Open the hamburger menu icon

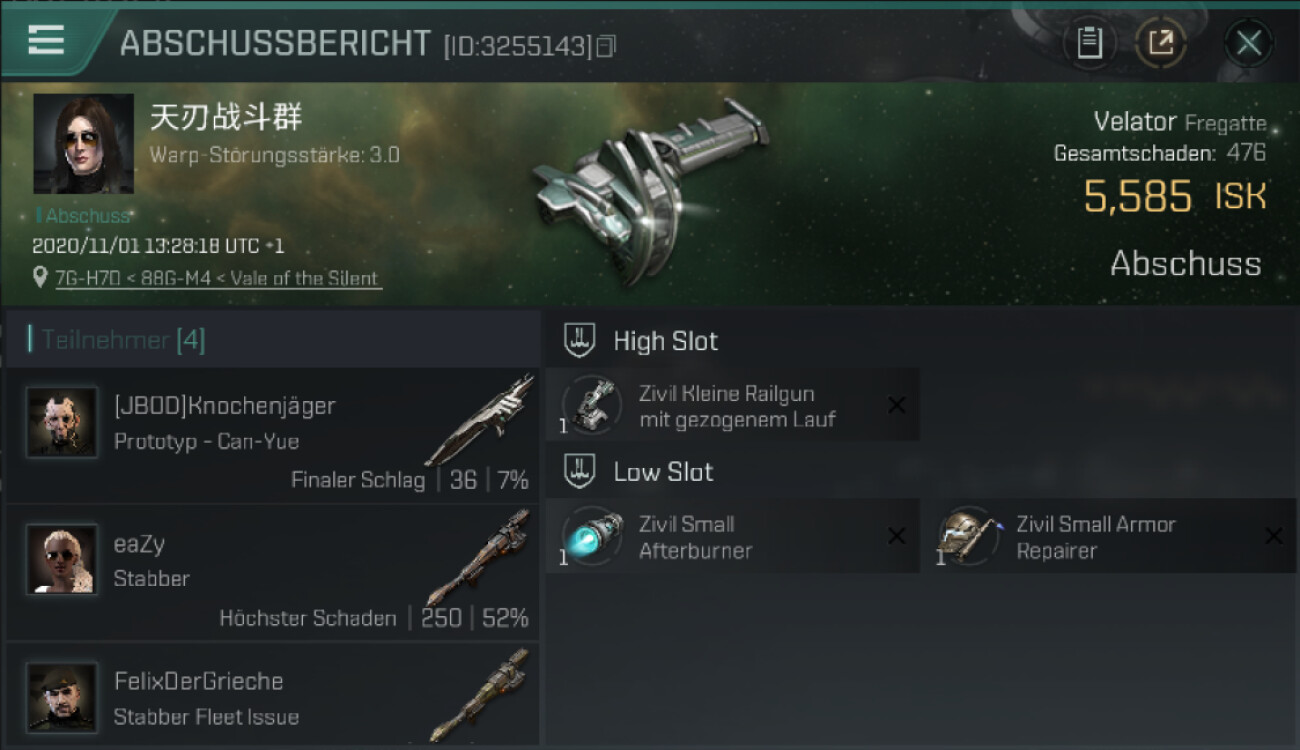tap(46, 40)
